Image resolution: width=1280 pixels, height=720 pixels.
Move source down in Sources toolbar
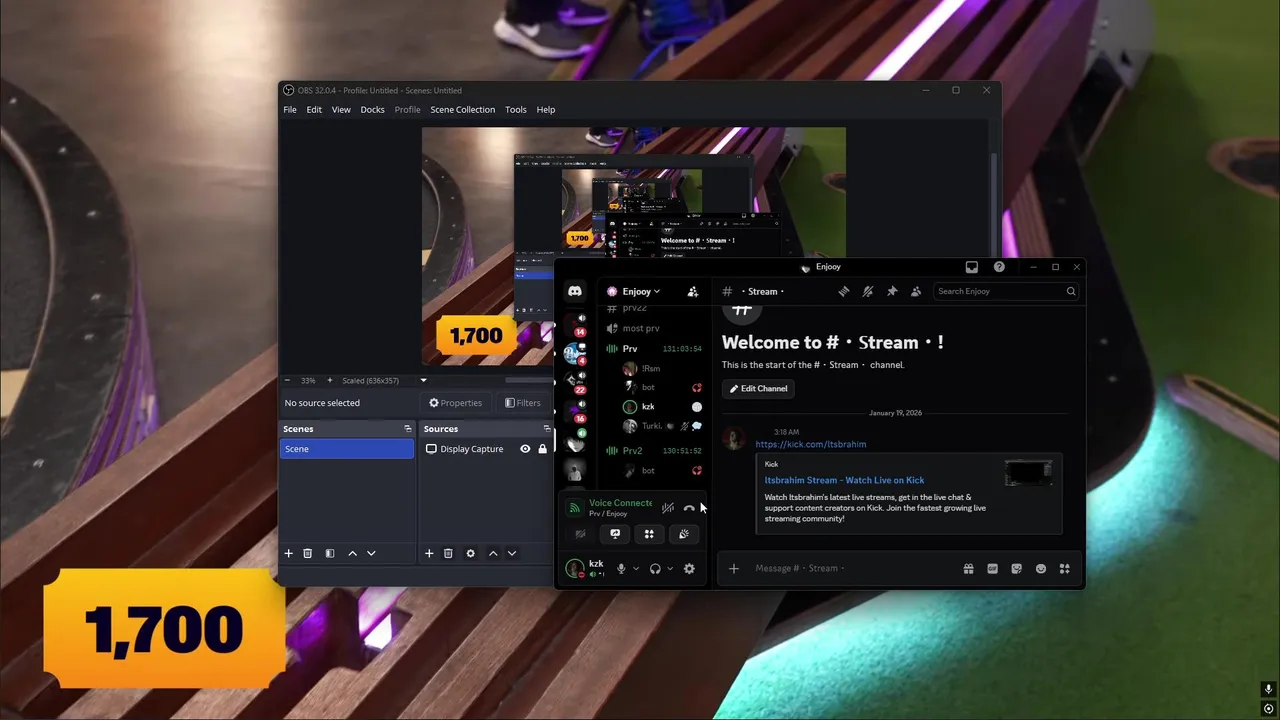(x=512, y=553)
